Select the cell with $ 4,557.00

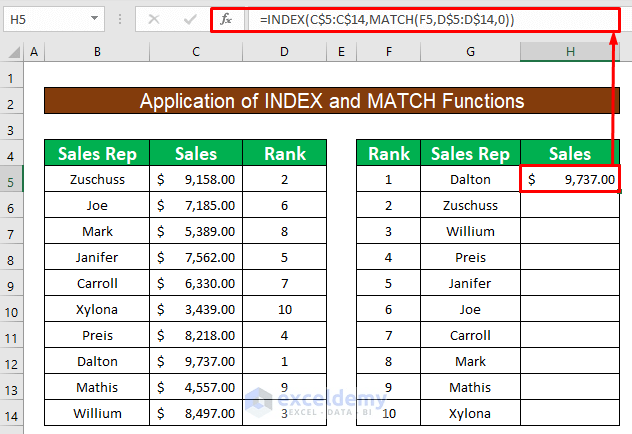click(196, 387)
